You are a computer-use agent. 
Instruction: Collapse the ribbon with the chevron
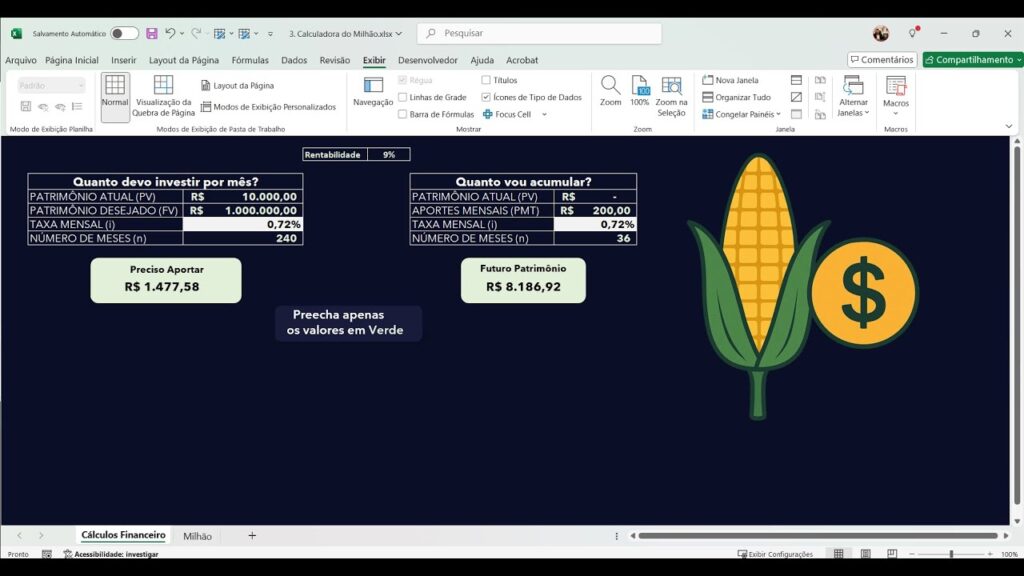1009,127
